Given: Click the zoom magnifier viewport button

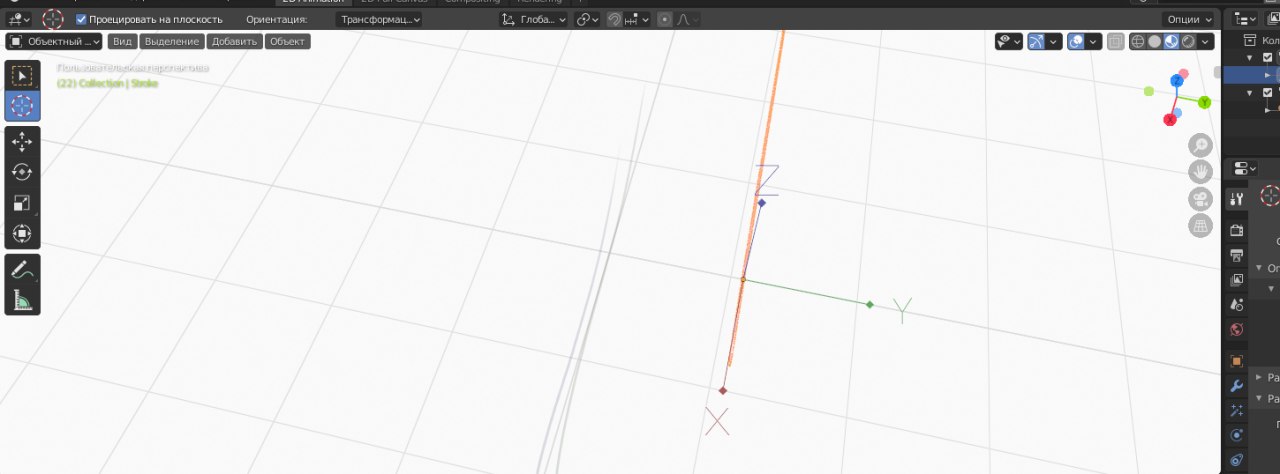Looking at the screenshot, I should click(1200, 145).
